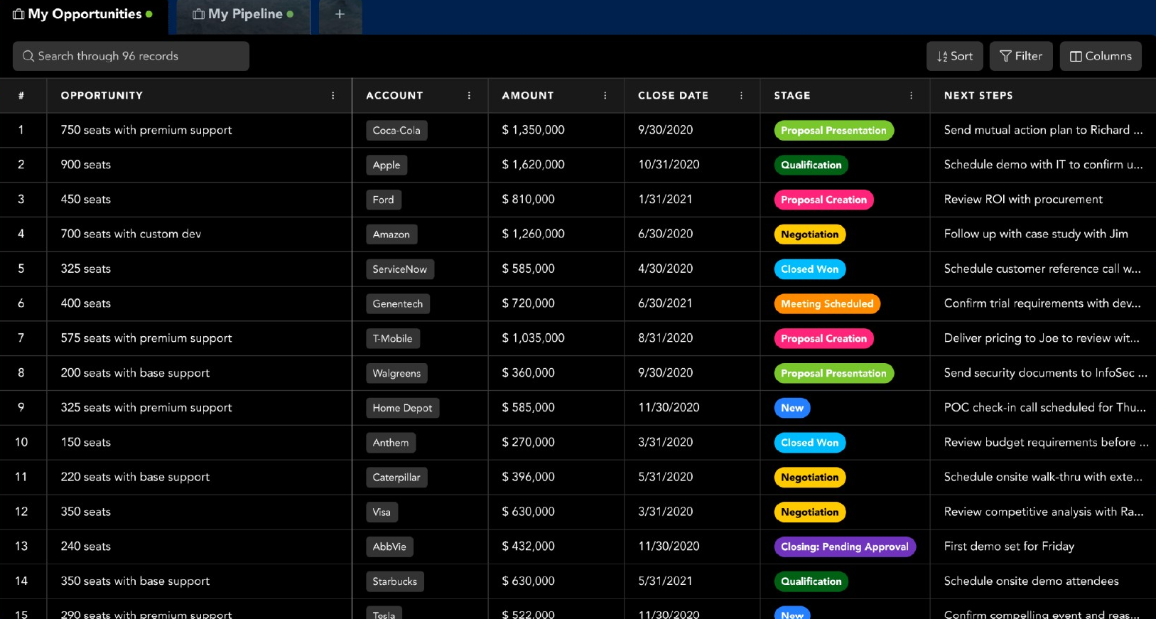Click the Apple account chip
Screen dimensions: 1156x619
[x=386, y=165]
